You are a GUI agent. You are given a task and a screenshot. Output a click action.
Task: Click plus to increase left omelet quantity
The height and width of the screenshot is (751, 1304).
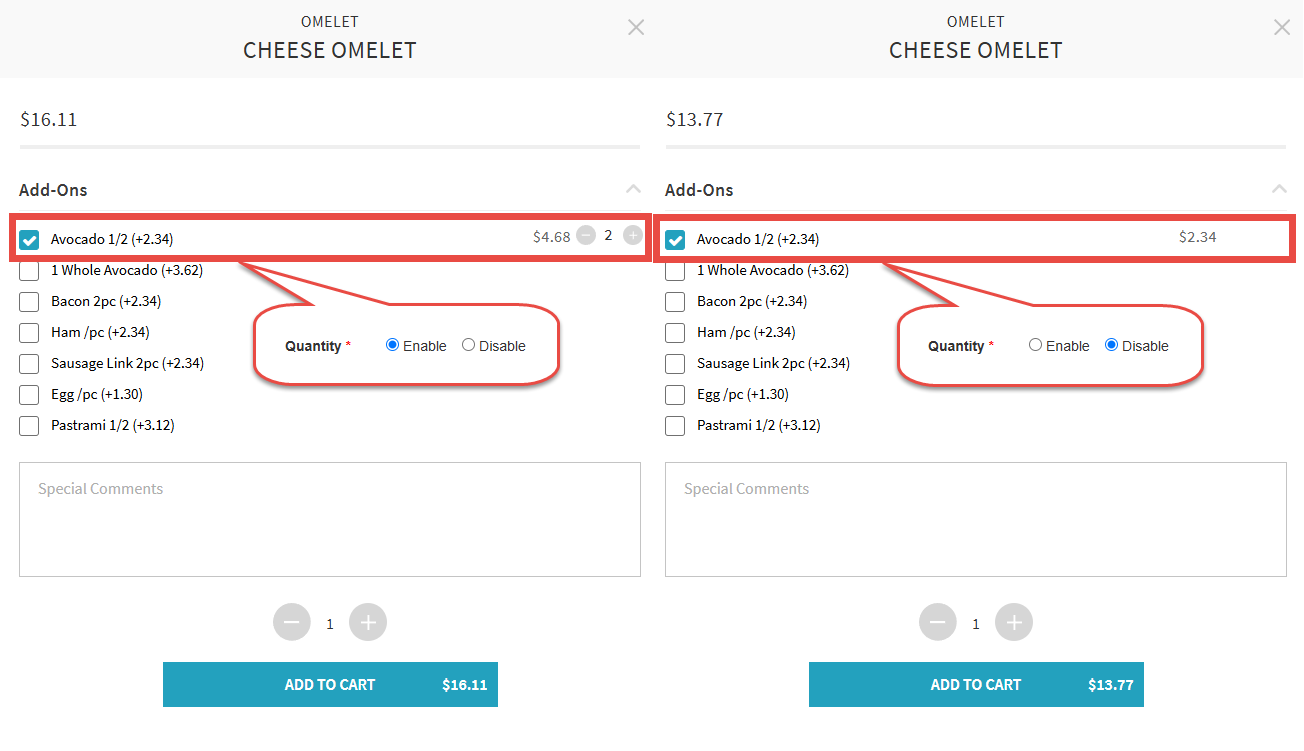[x=368, y=623]
